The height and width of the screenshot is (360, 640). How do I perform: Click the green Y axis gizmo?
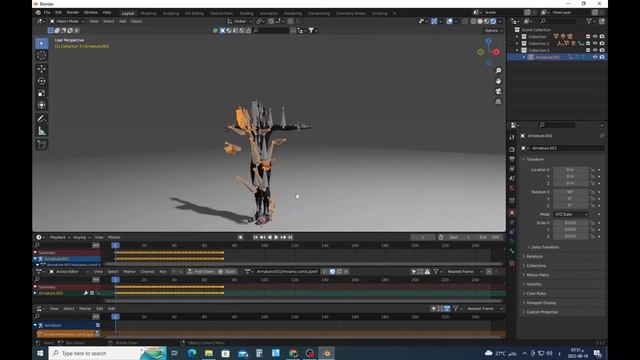pyautogui.click(x=481, y=52)
